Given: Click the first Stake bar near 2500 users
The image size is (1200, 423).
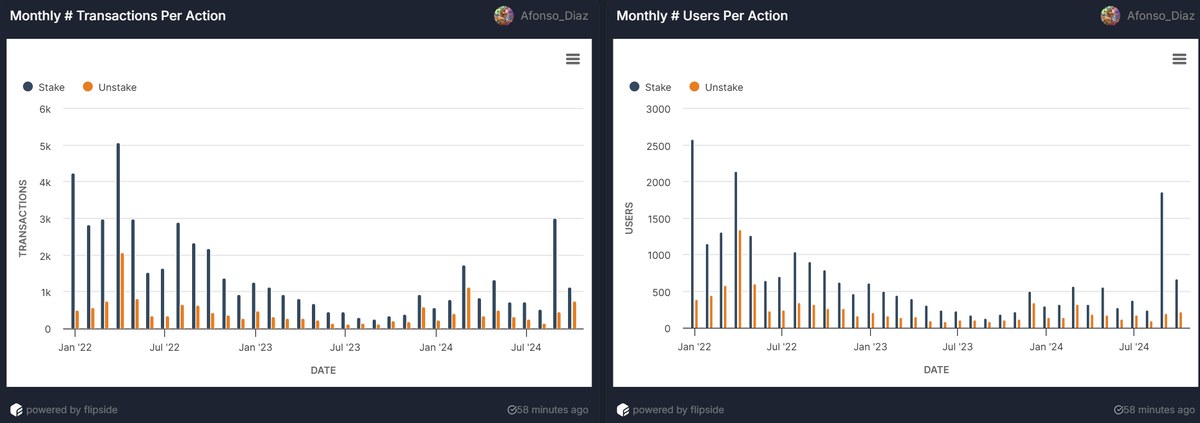Looking at the screenshot, I should 692,235.
